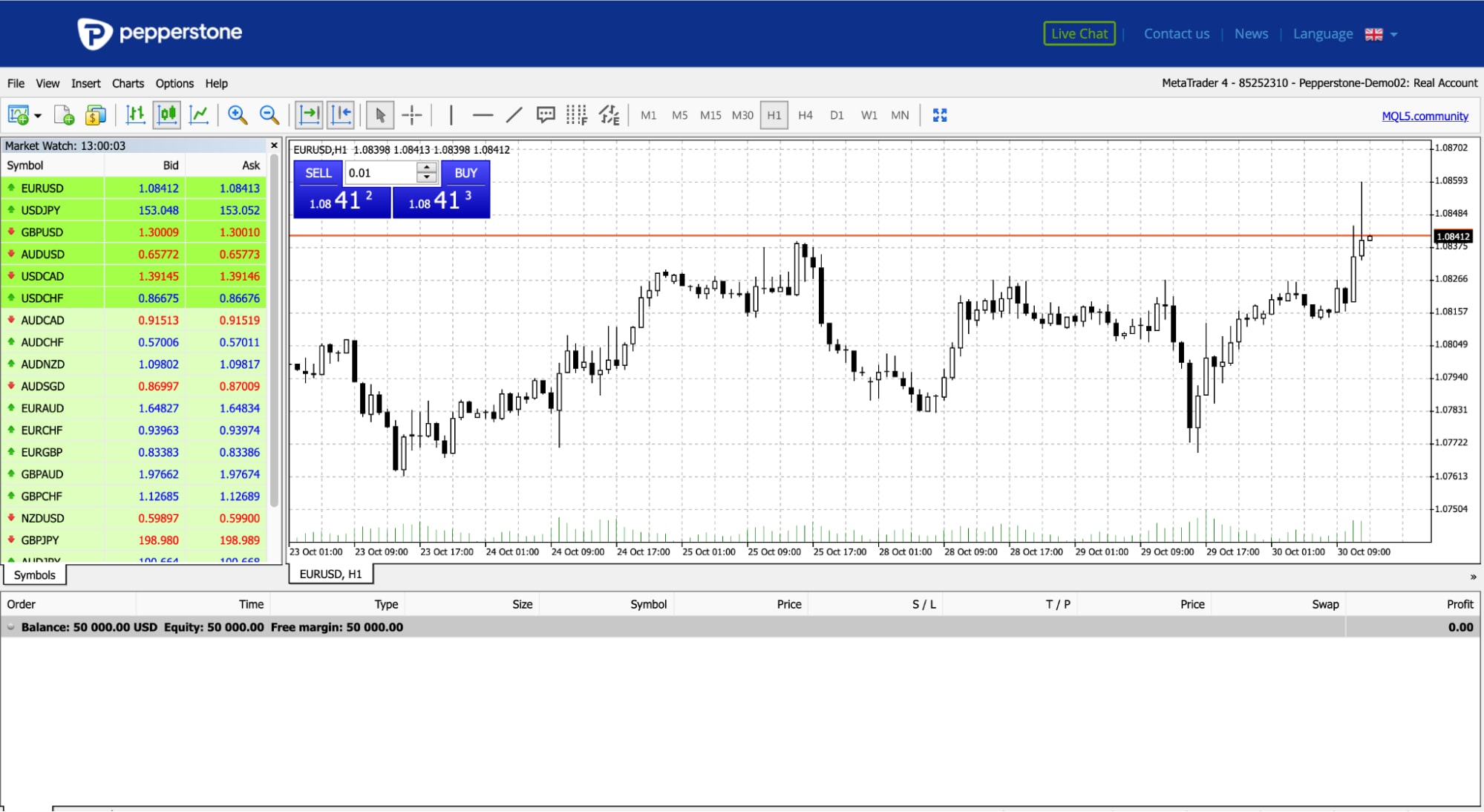Draw a vertical line on chart
The image size is (1484, 812).
451,115
